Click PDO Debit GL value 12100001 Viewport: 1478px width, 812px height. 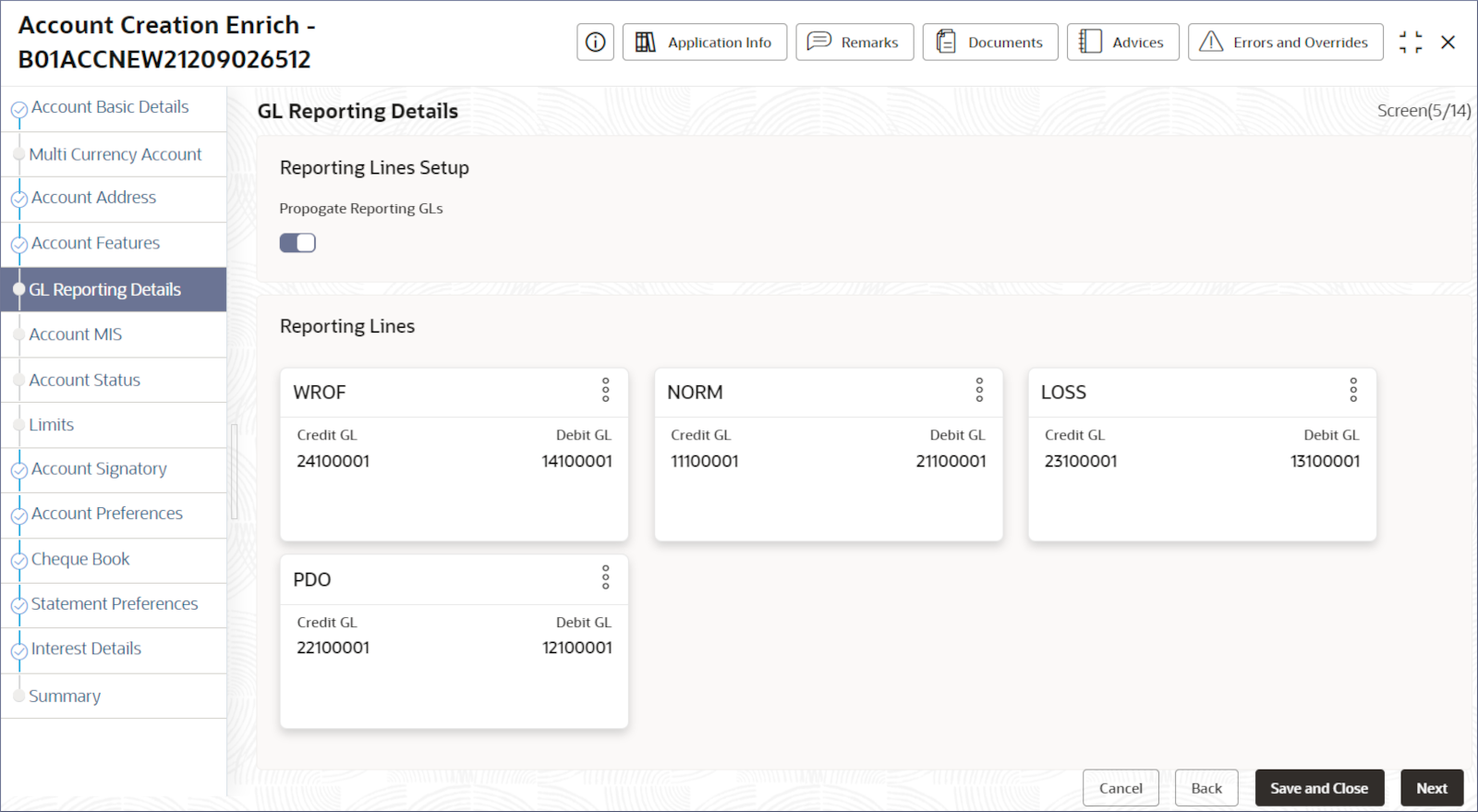576,648
